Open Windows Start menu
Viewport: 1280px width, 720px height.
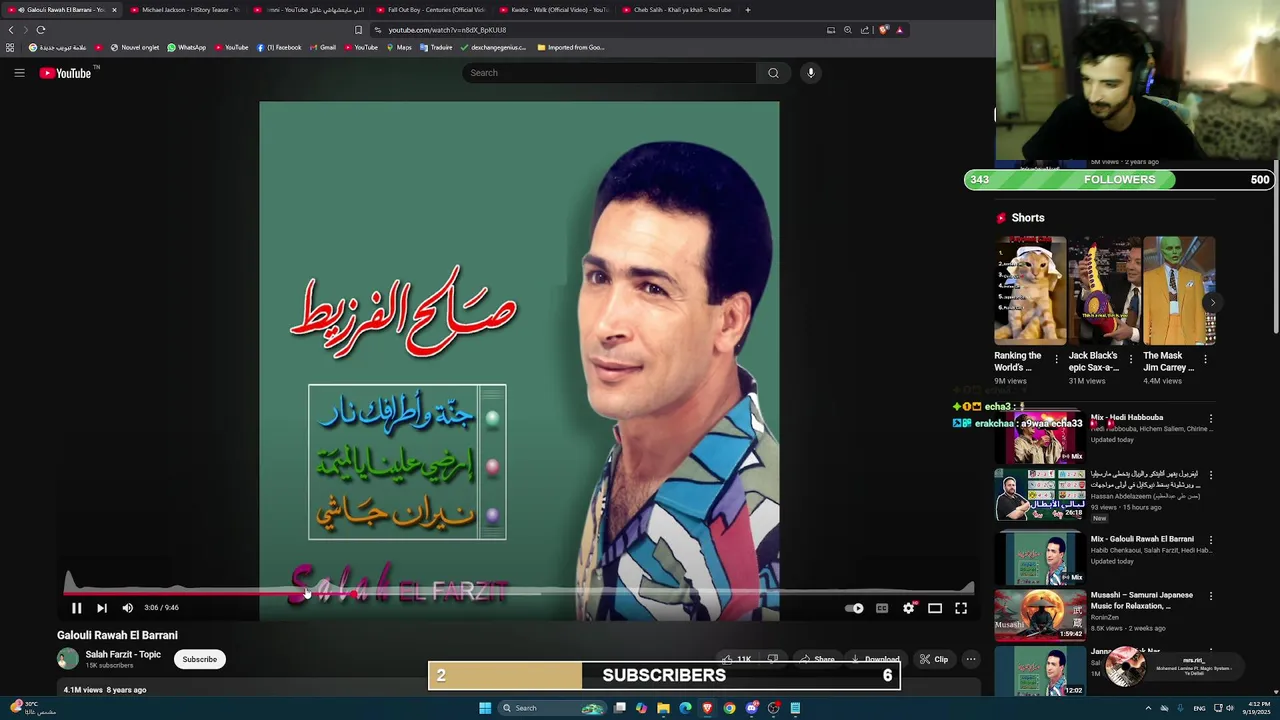(x=485, y=708)
